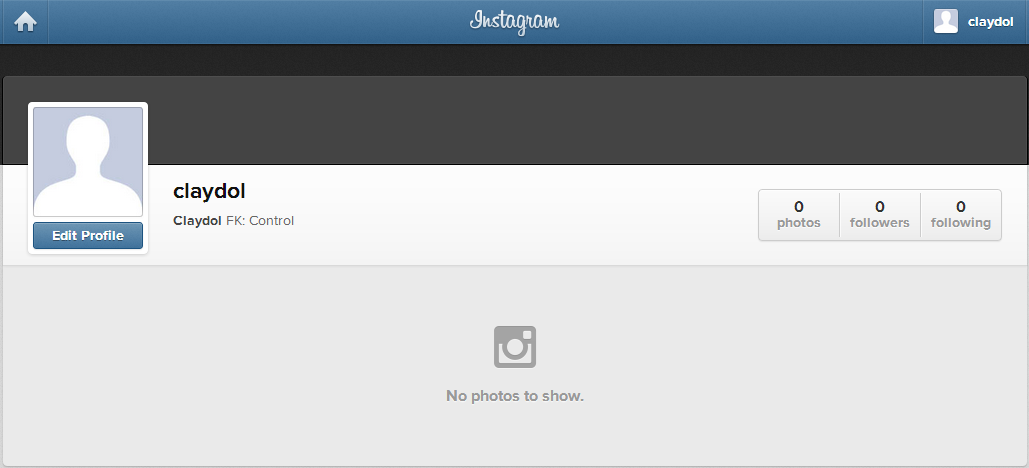Viewport: 1029px width, 468px height.
Task: Click the zero above the followers label
Action: 879,207
